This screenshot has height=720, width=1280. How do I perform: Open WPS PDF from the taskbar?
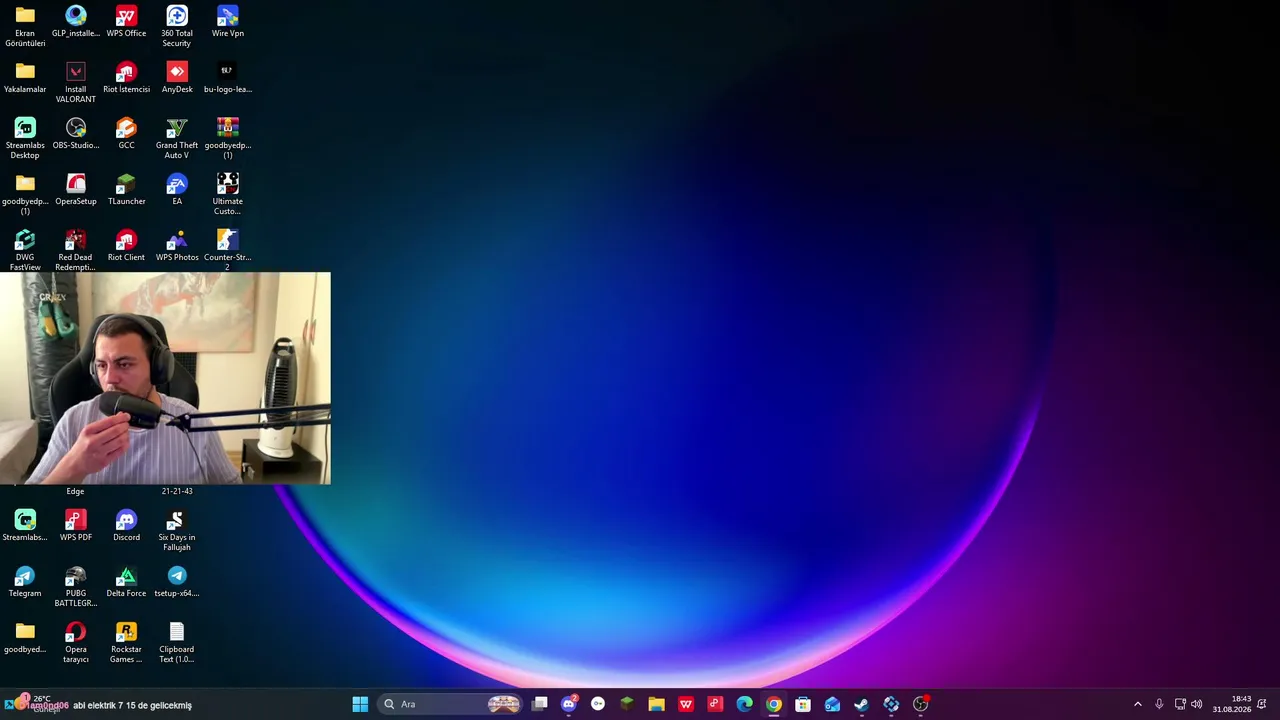(715, 704)
